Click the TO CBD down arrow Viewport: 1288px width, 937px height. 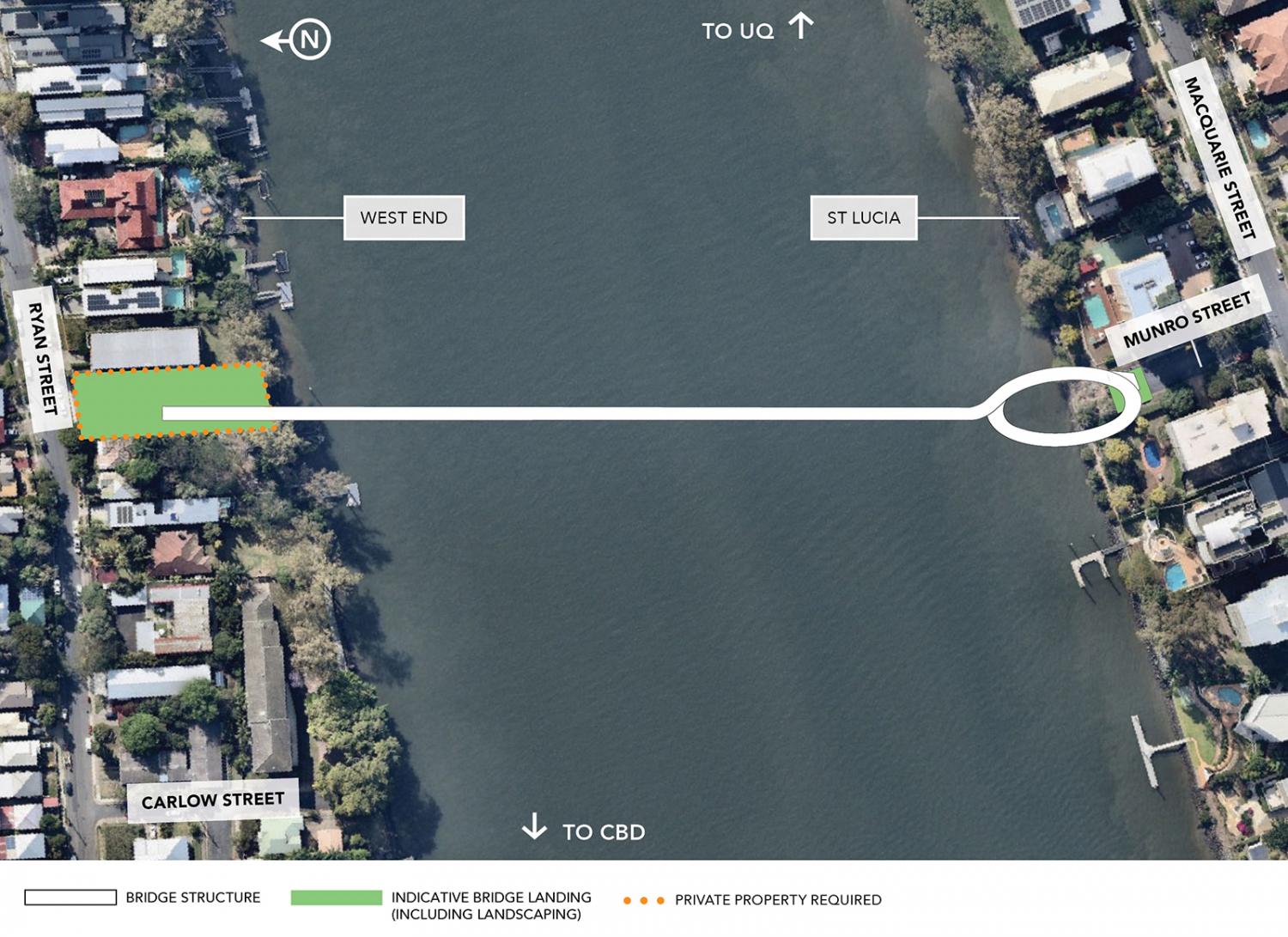[534, 826]
